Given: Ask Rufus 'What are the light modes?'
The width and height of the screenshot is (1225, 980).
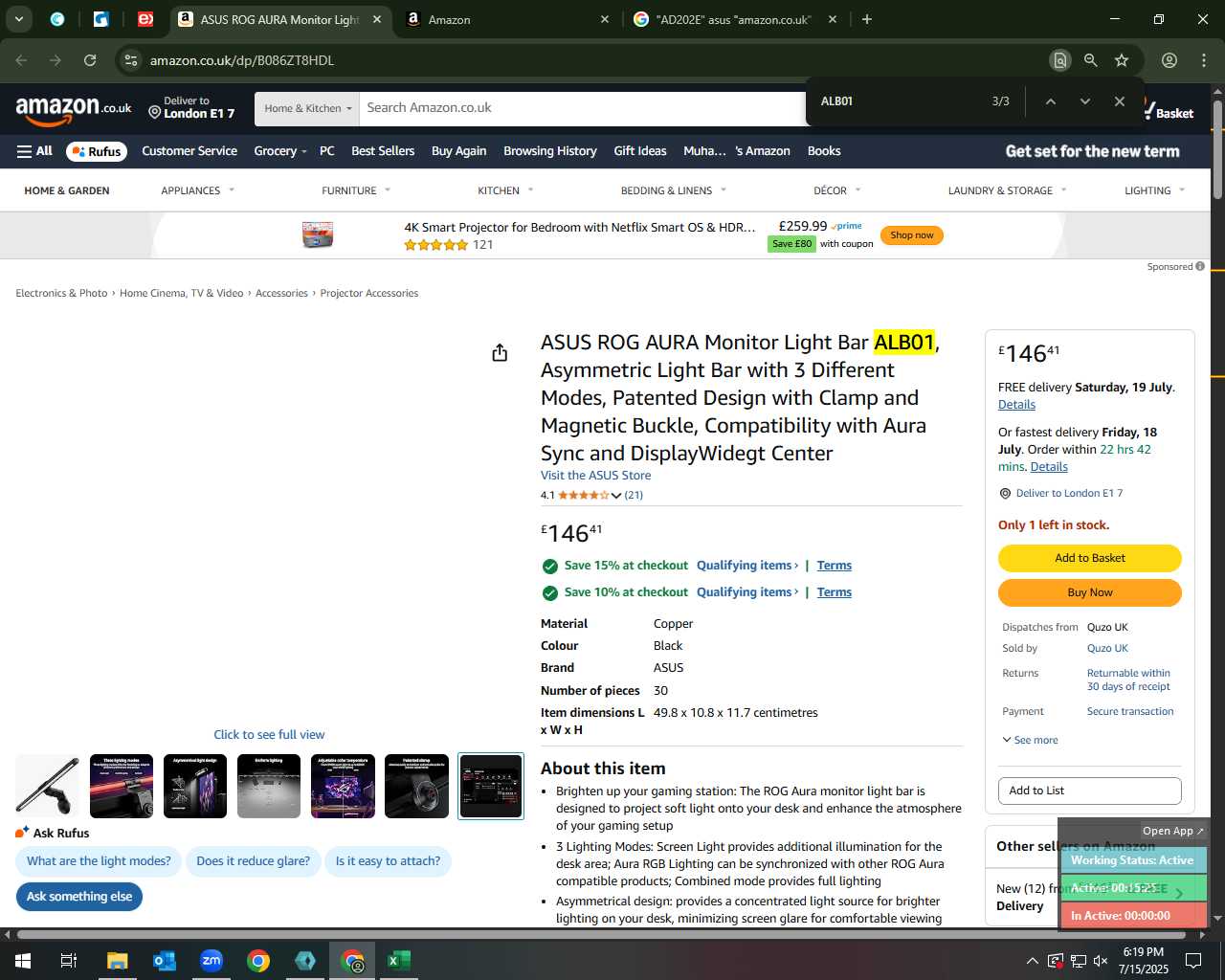Looking at the screenshot, I should coord(99,861).
